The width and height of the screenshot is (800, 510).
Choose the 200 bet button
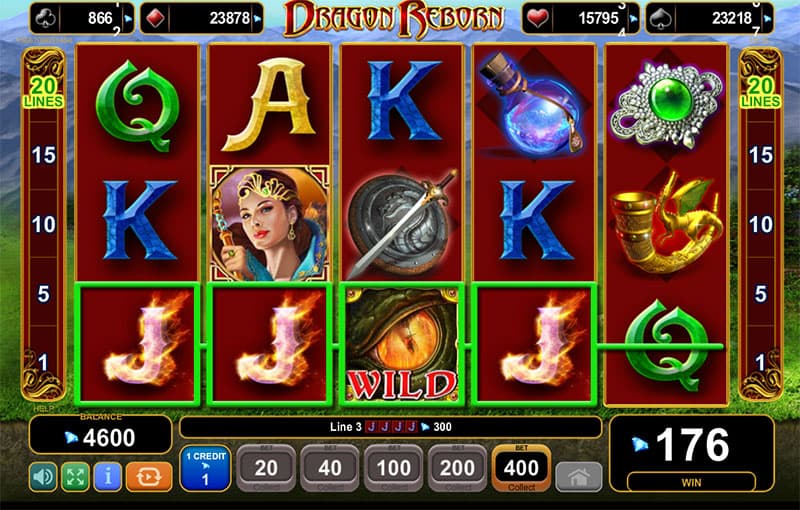click(x=458, y=468)
